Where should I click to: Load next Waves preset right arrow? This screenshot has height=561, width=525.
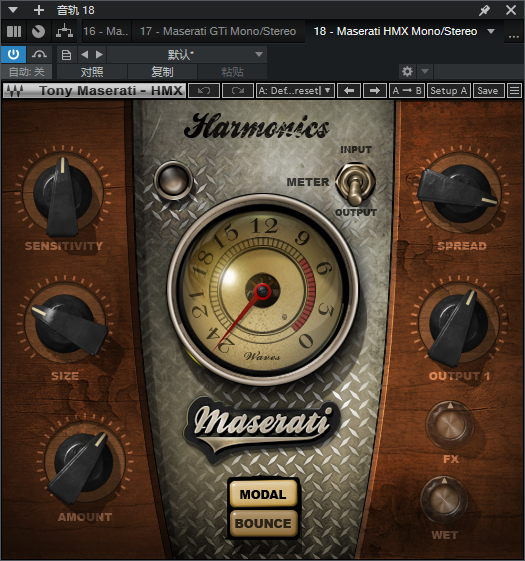[x=375, y=91]
